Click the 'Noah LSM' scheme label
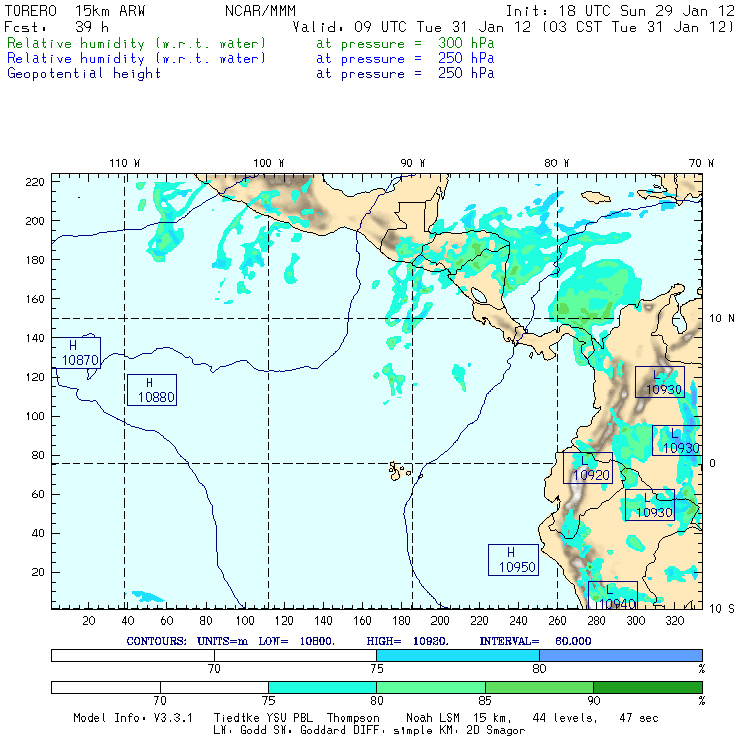The width and height of the screenshot is (740, 740). (433, 718)
